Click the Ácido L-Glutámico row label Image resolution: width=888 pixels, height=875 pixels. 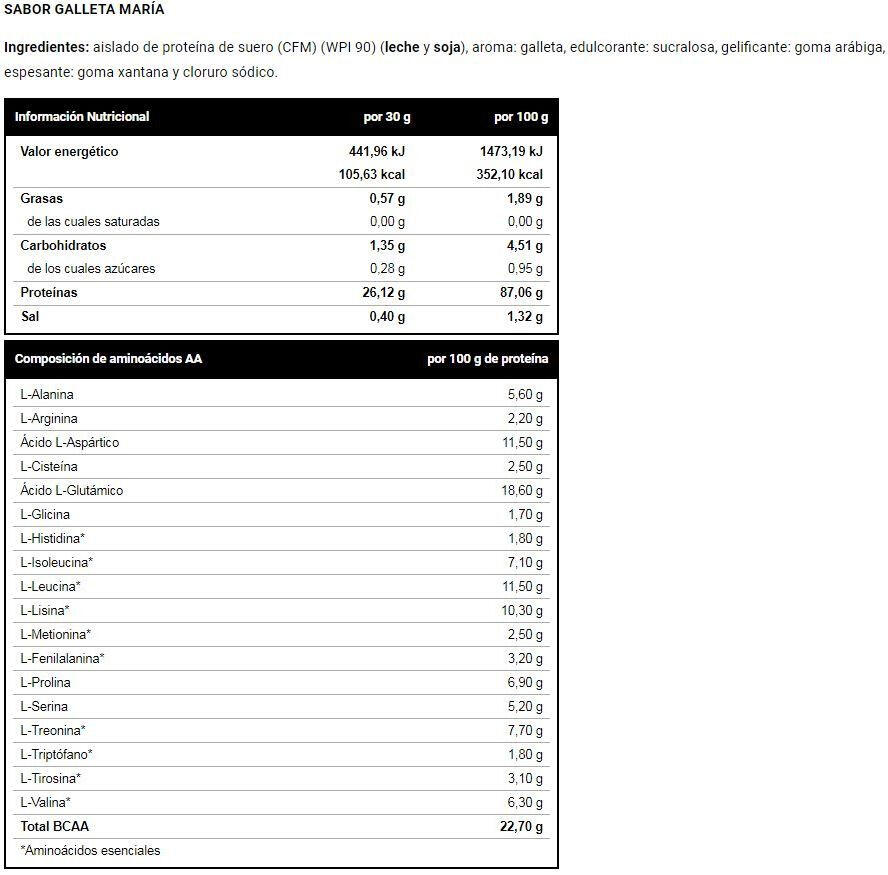click(71, 490)
